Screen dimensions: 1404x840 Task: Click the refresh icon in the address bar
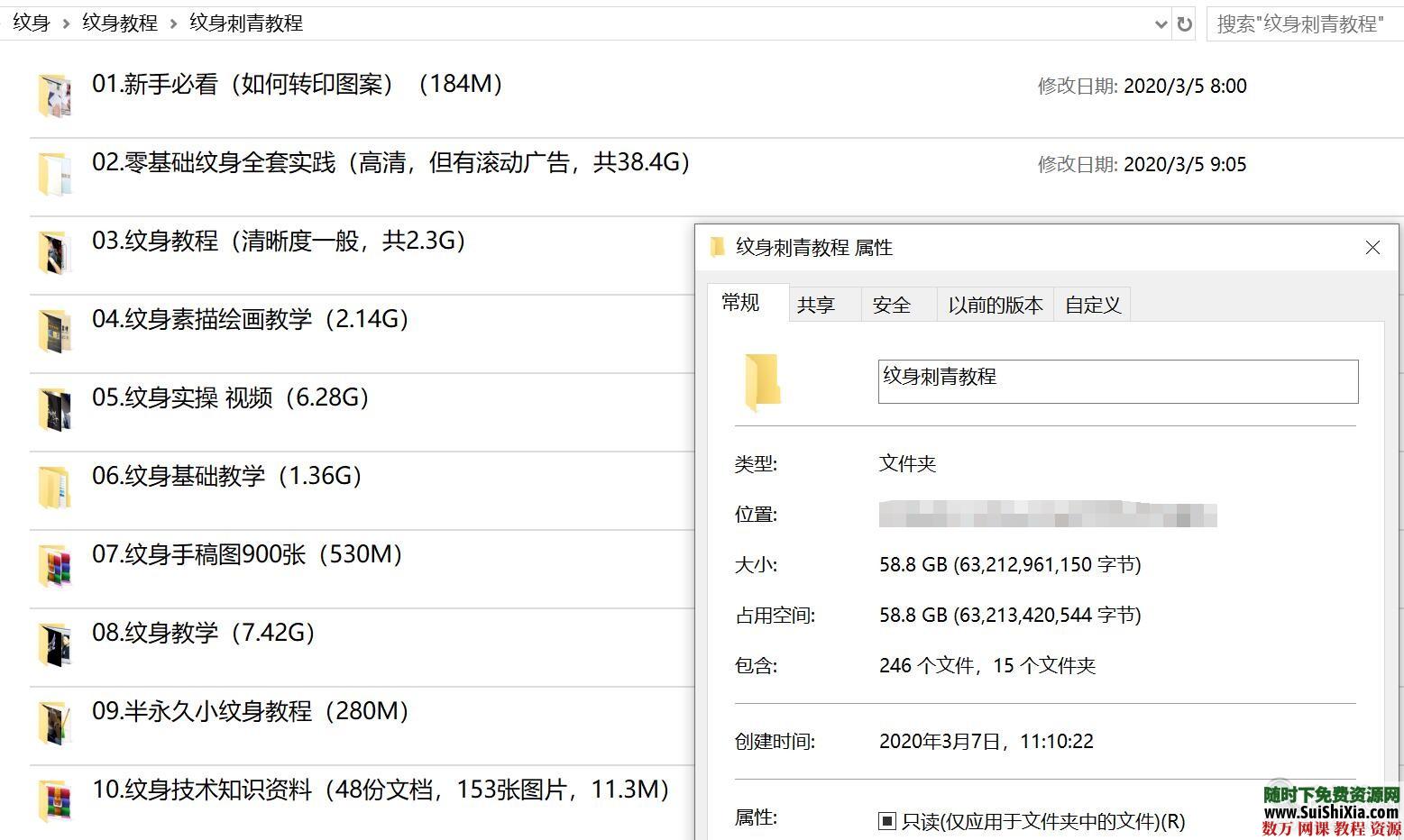coord(1185,24)
